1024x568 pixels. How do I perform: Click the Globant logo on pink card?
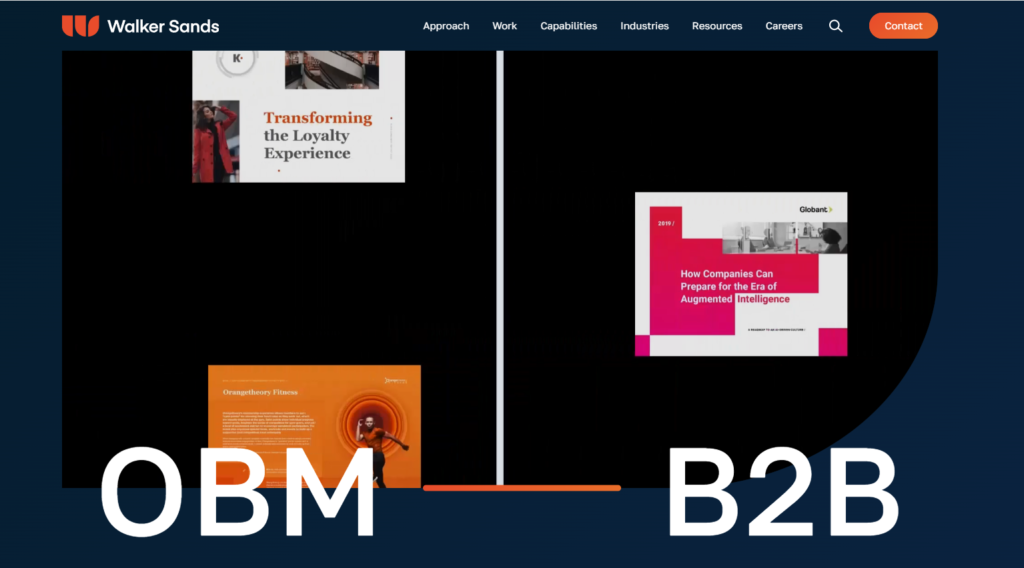[x=815, y=209]
